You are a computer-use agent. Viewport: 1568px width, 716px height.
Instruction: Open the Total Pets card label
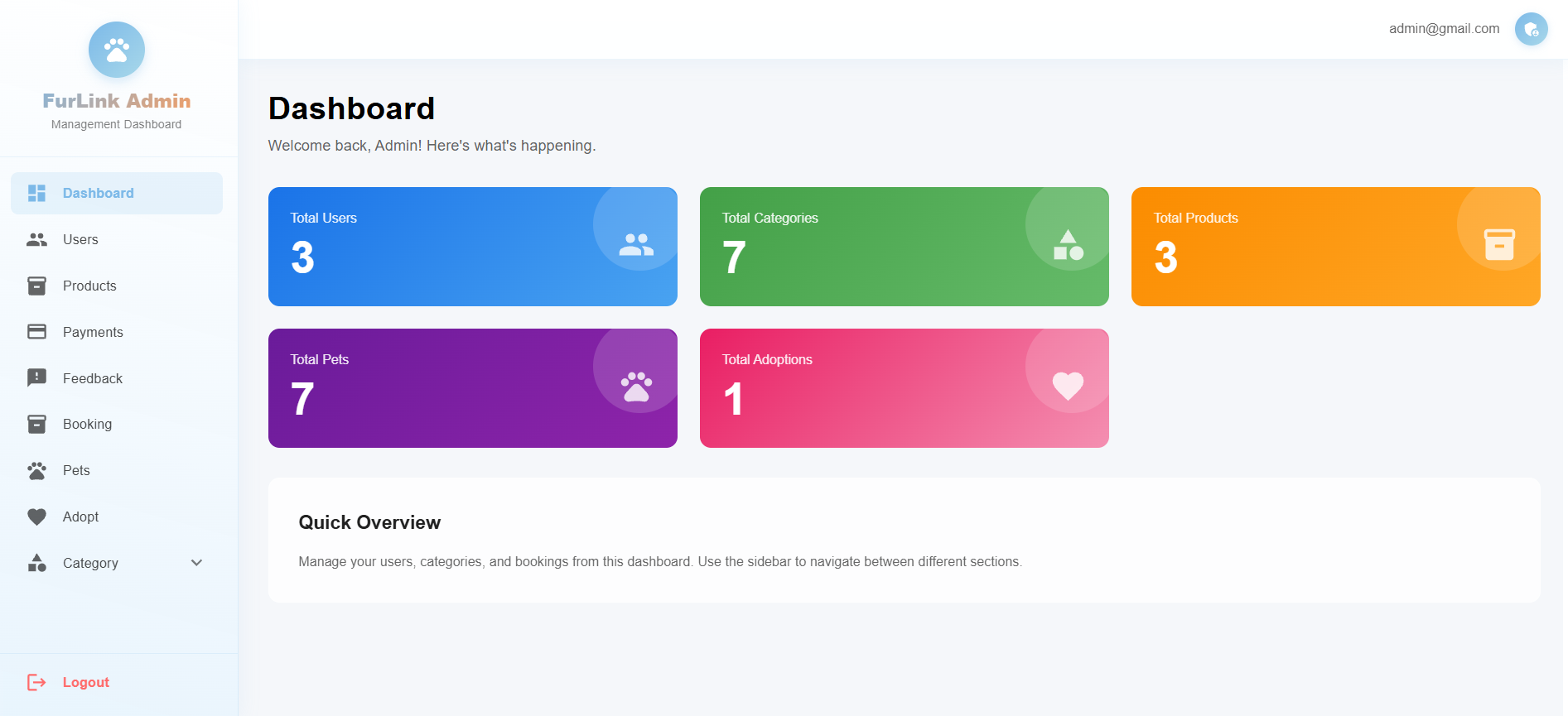320,359
